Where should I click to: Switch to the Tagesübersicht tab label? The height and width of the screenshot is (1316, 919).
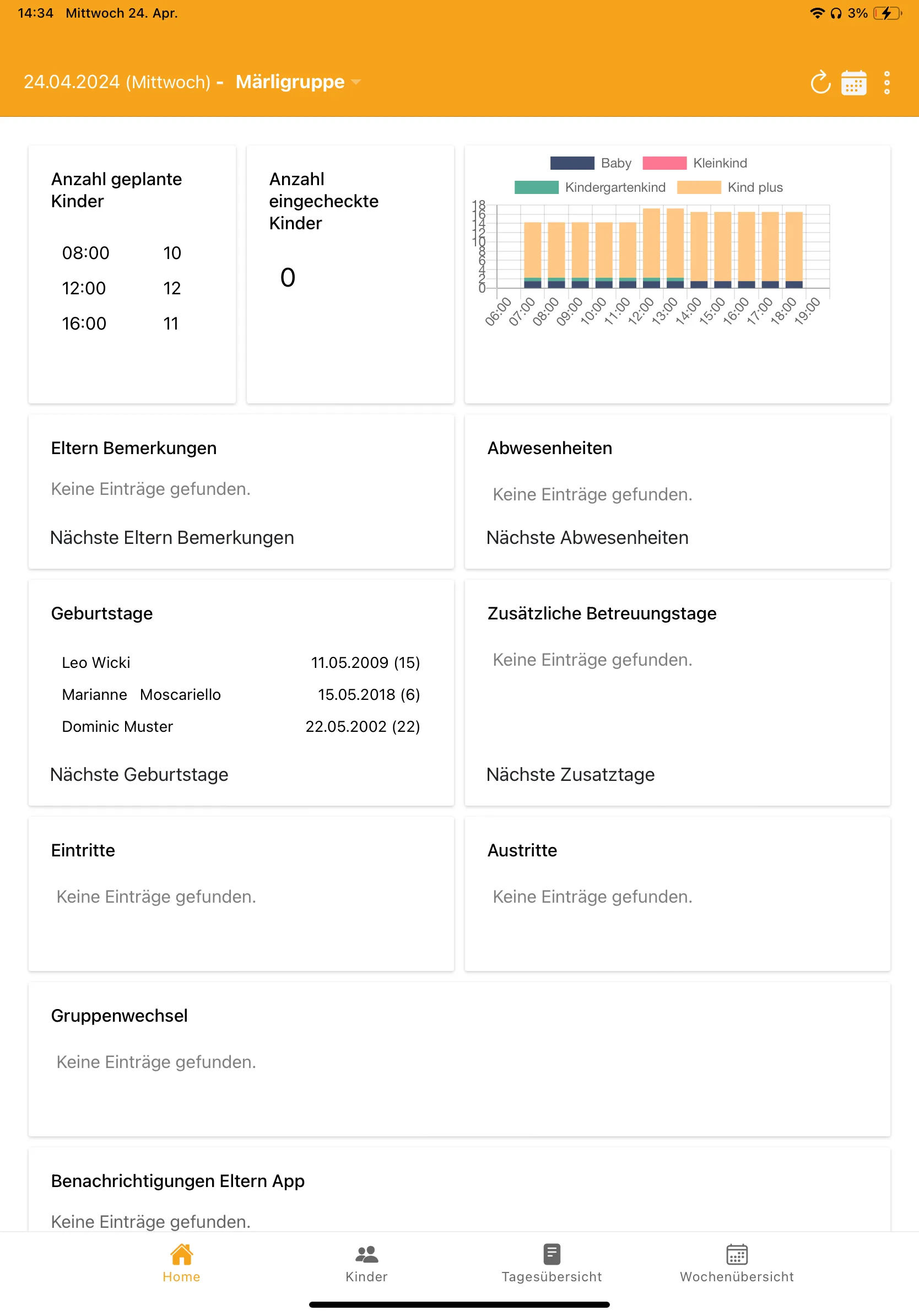pos(552,1276)
